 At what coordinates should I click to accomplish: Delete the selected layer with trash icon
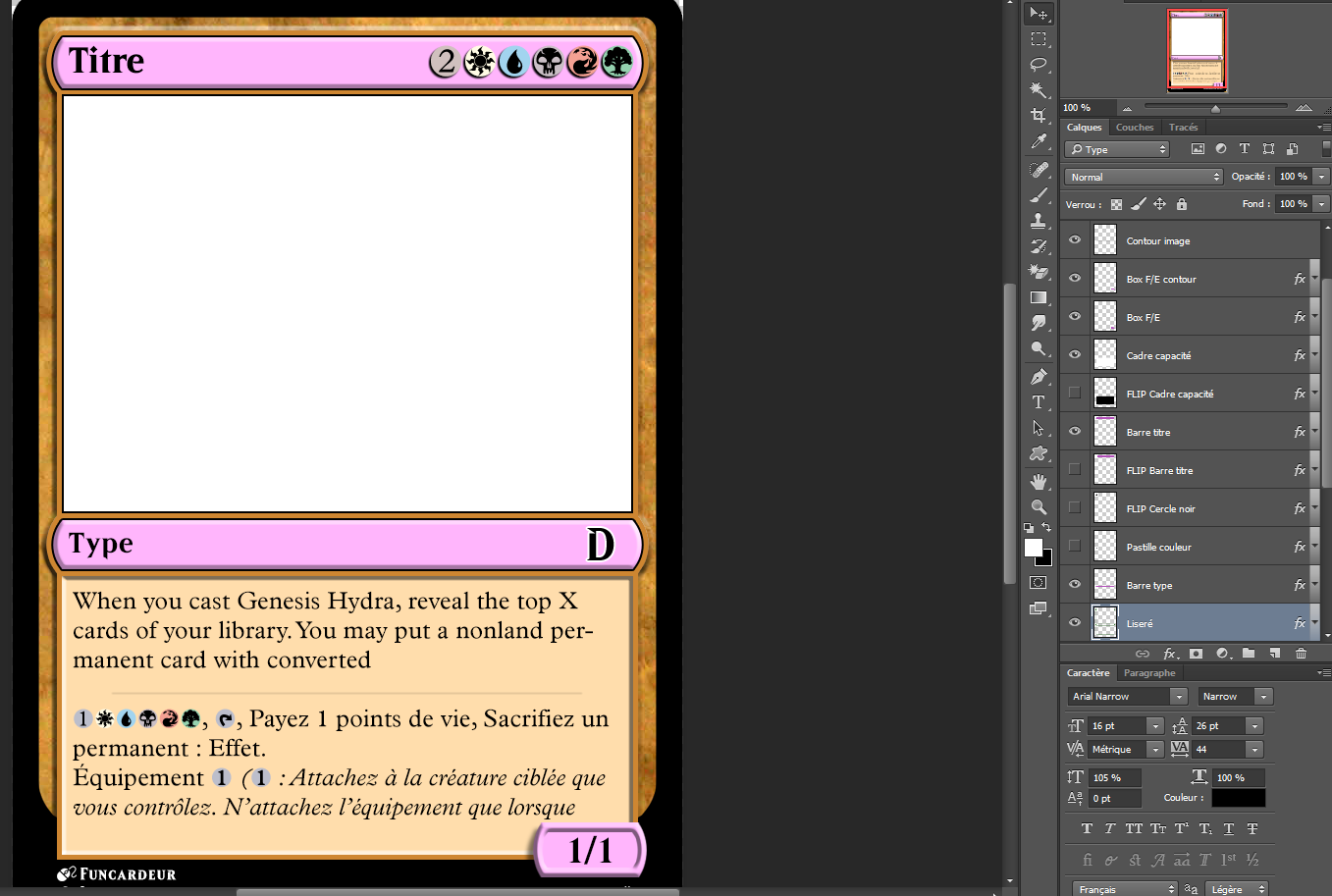(x=1301, y=654)
